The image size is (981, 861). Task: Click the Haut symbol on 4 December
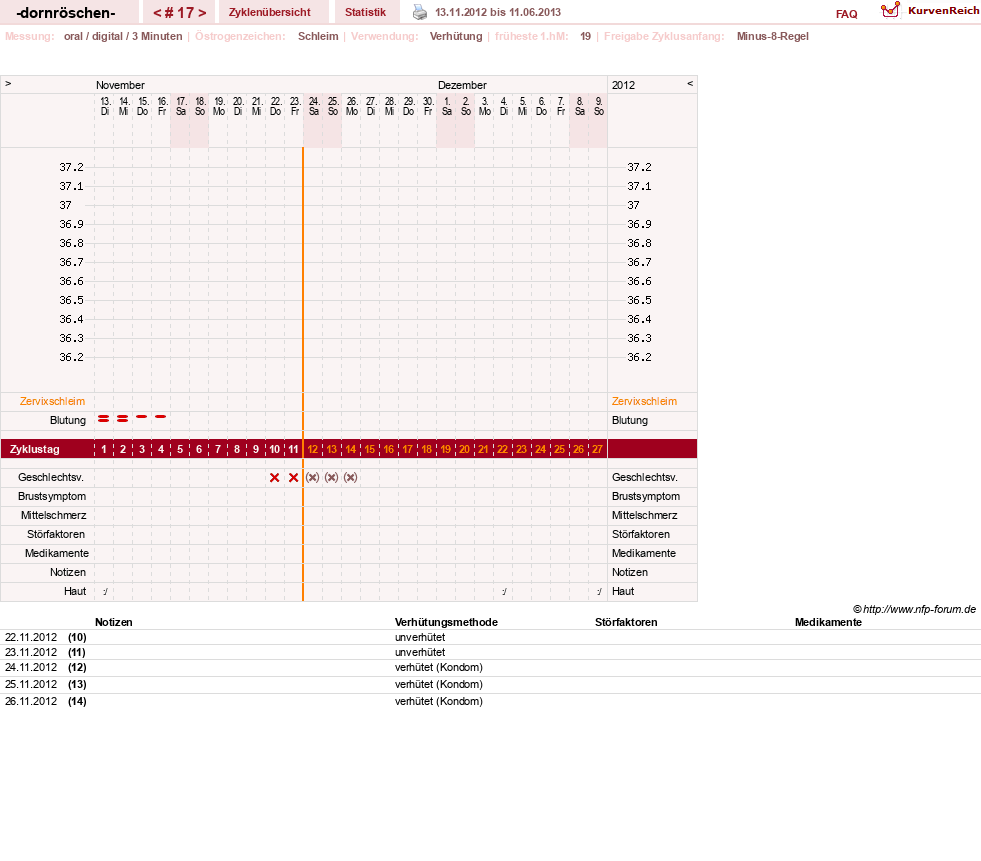(504, 591)
